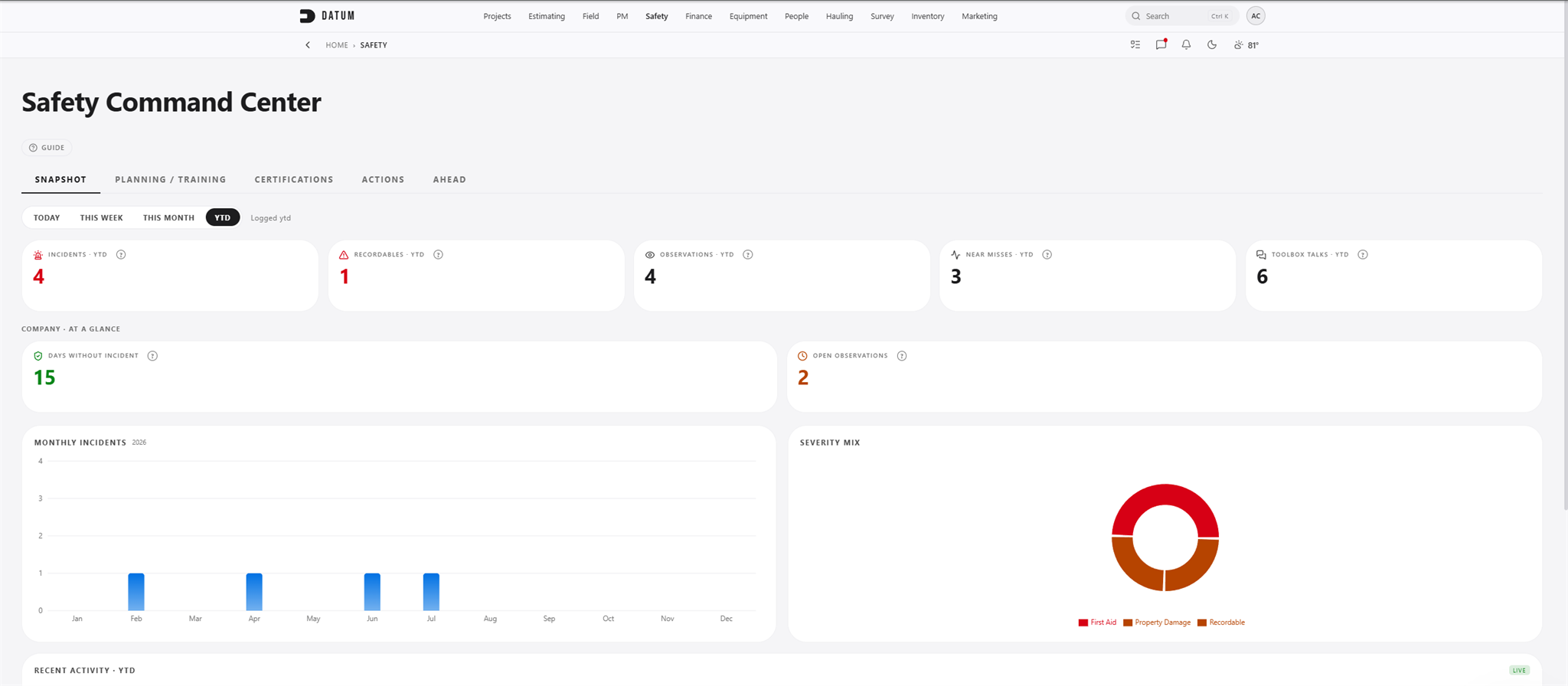Open the Marketing menu

tap(979, 16)
